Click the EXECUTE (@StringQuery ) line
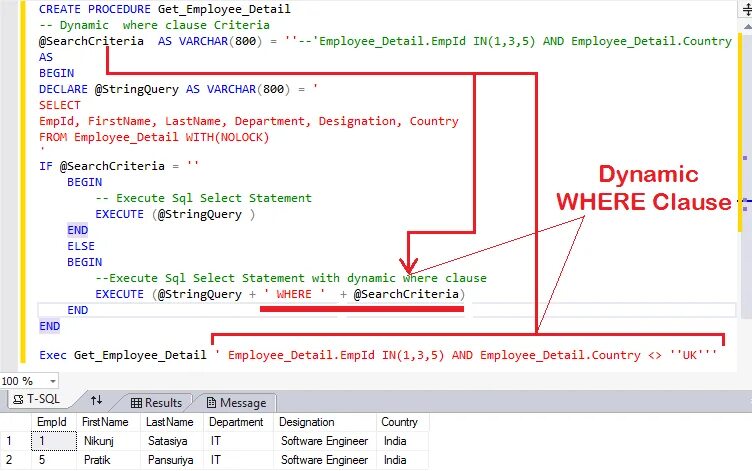Screen dimensions: 752x471 point(175,214)
